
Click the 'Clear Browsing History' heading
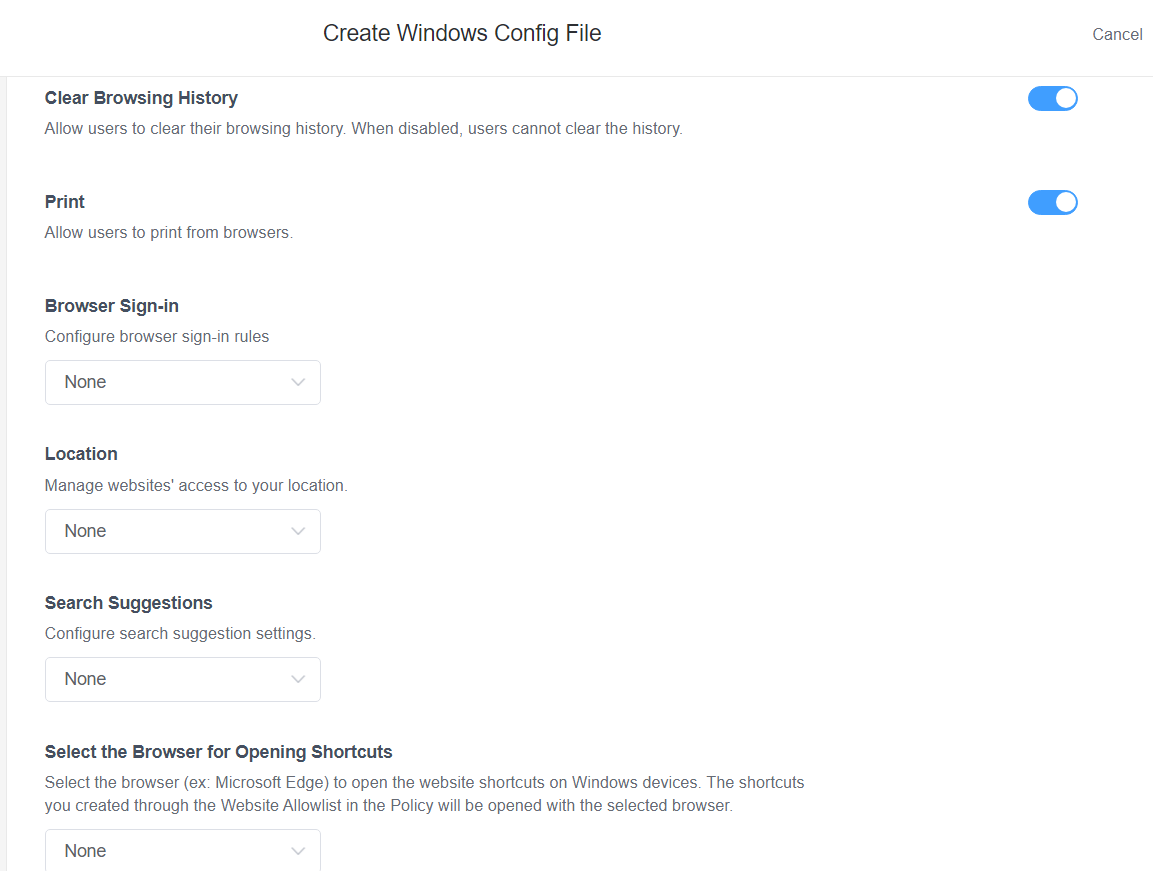pyautogui.click(x=141, y=98)
